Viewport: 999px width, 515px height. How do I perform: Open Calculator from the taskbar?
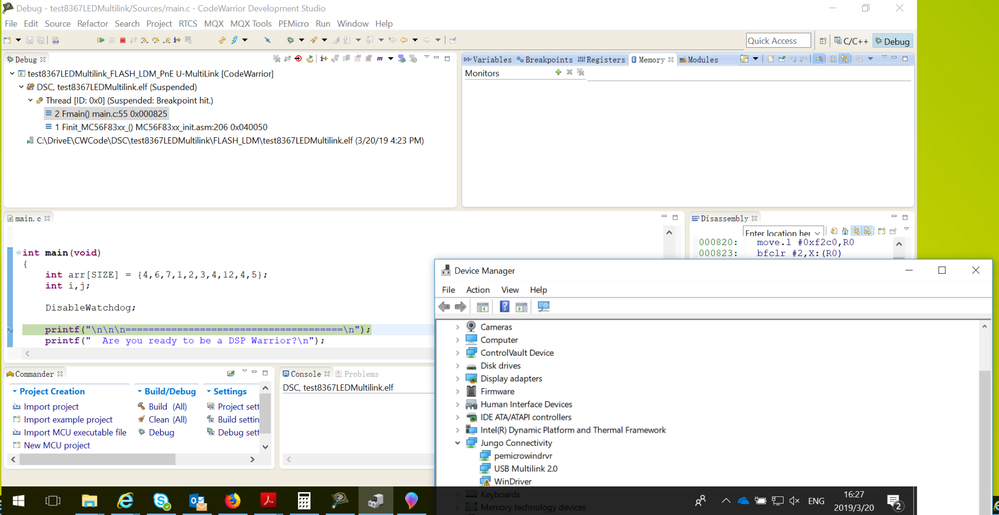click(x=303, y=501)
